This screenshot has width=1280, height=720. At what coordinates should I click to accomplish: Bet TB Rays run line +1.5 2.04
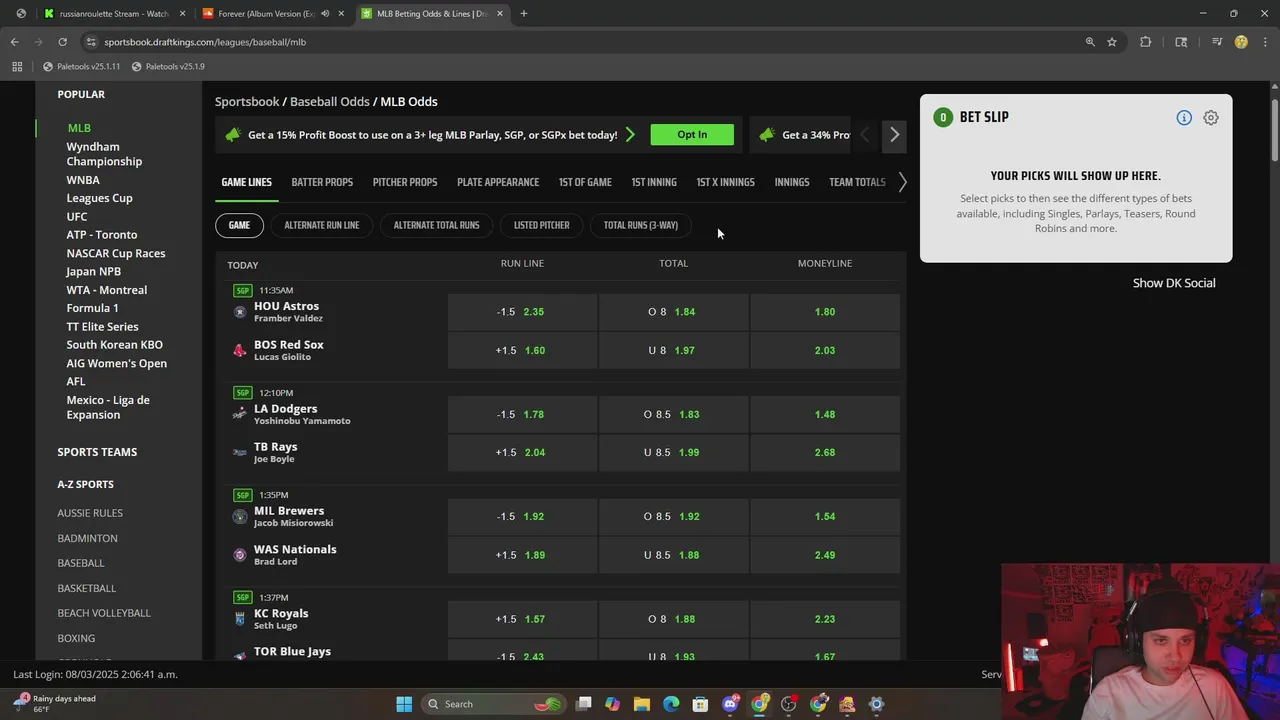[x=522, y=452]
